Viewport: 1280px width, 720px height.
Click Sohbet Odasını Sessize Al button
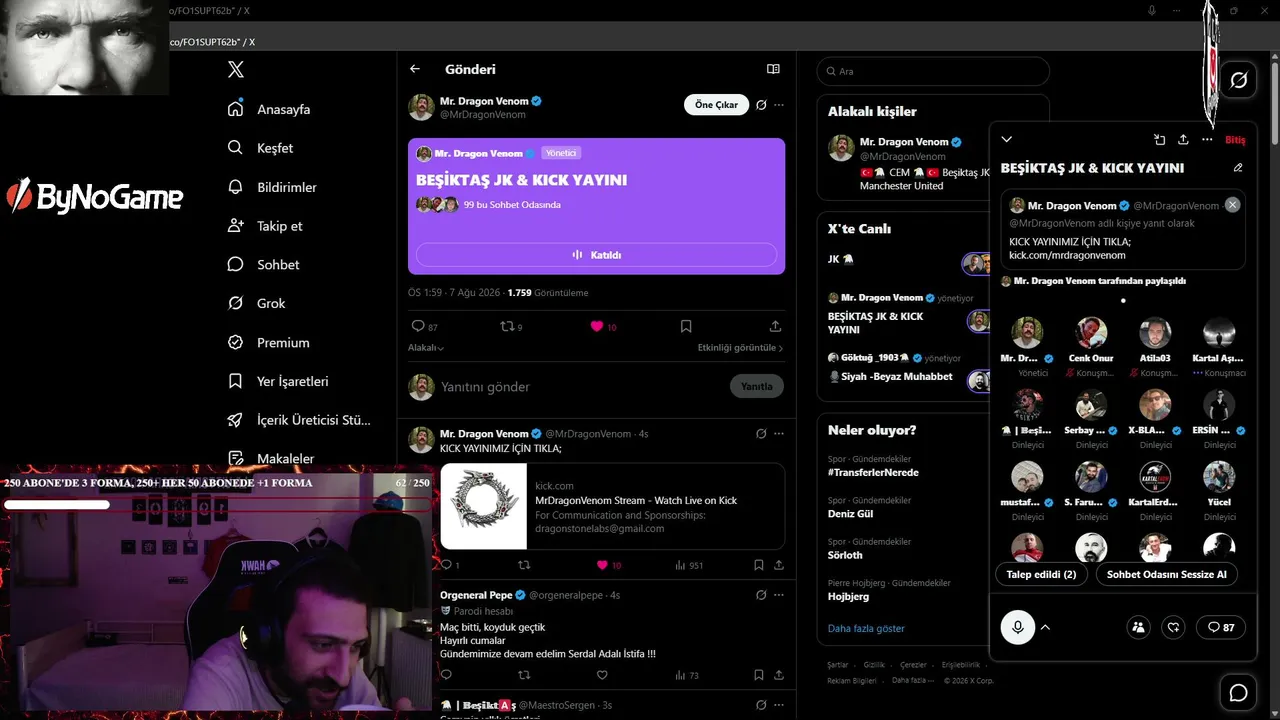(x=1166, y=575)
